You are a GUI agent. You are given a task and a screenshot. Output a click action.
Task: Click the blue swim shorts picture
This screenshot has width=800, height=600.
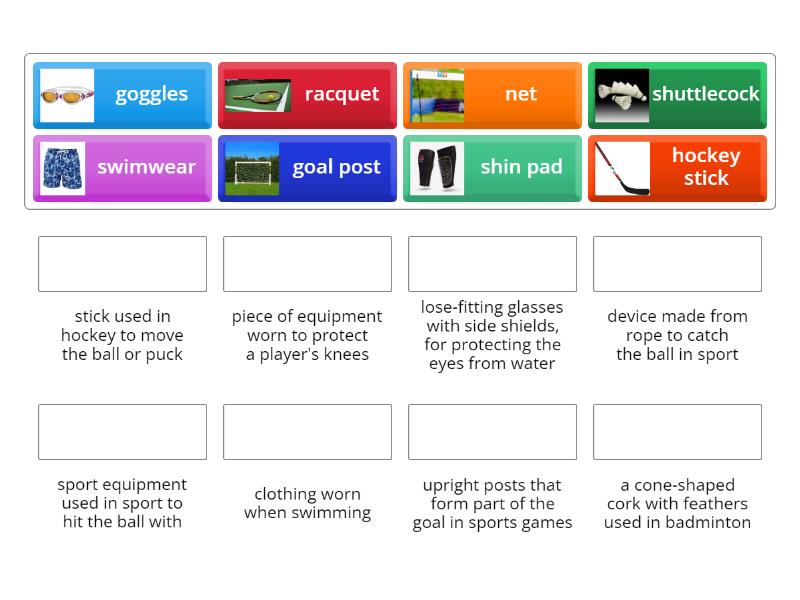point(63,168)
